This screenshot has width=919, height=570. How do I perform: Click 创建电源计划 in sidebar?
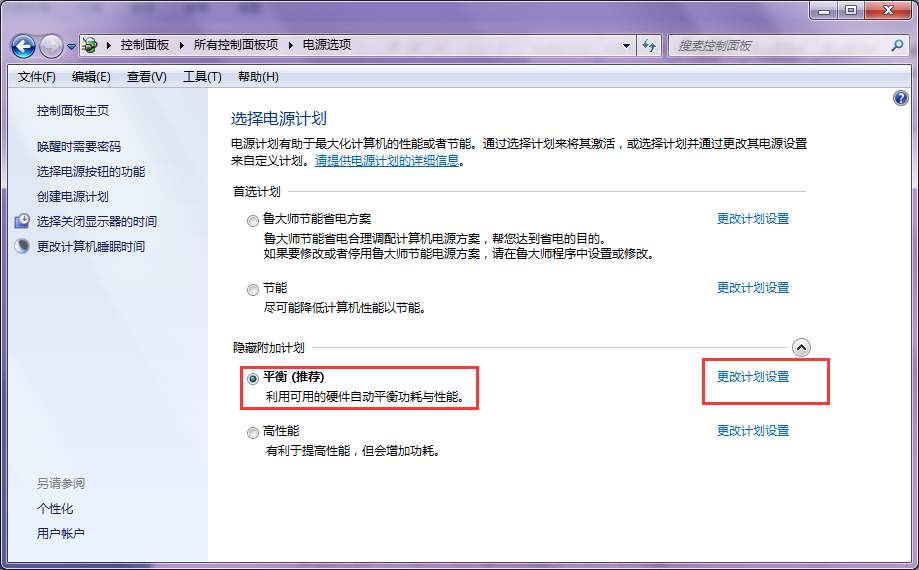coord(73,197)
